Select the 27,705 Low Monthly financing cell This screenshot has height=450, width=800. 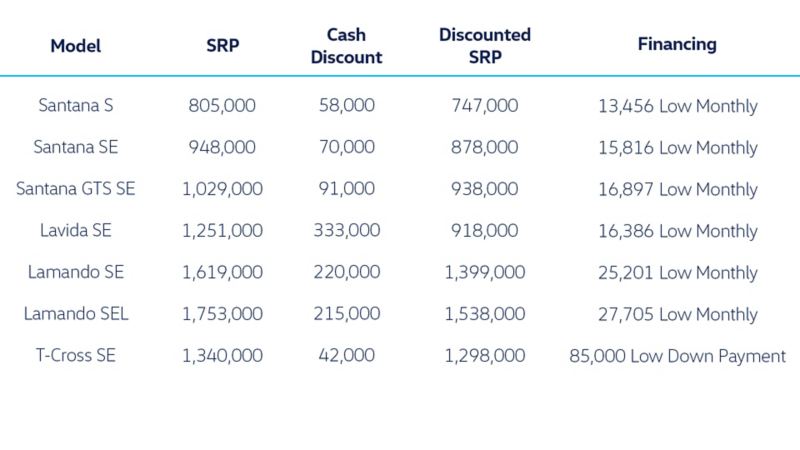677,314
